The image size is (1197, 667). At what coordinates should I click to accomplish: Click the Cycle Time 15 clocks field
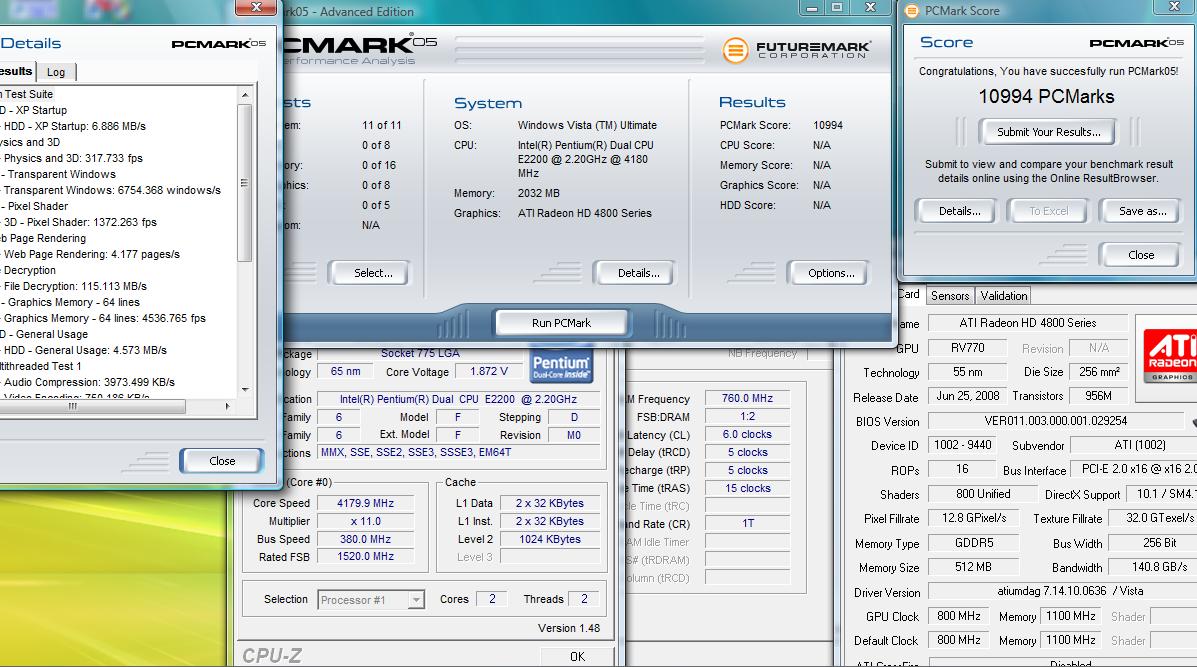coord(747,488)
